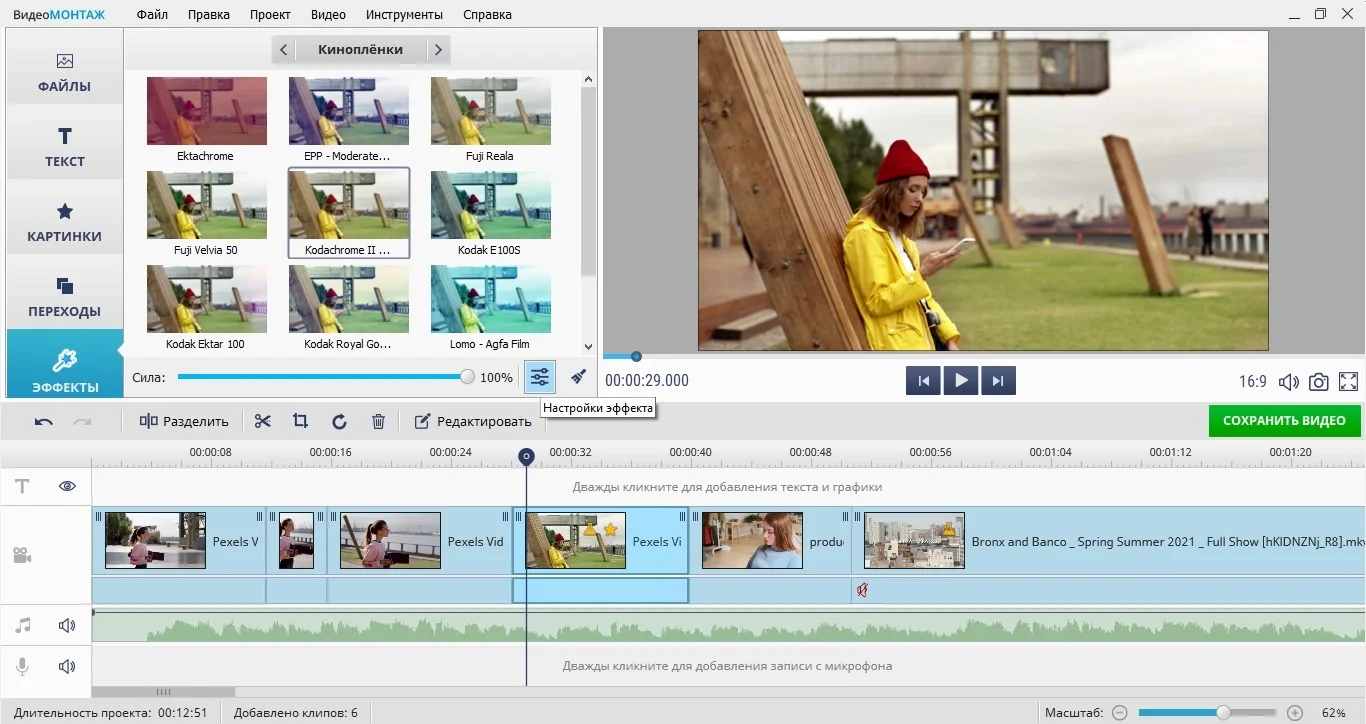Click the clear effects brush icon
The height and width of the screenshot is (724, 1366).
click(x=578, y=377)
